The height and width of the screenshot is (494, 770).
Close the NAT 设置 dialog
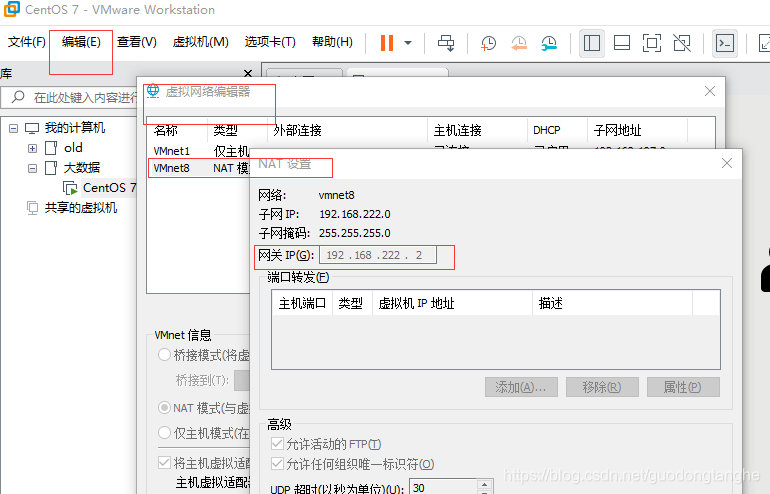(727, 163)
